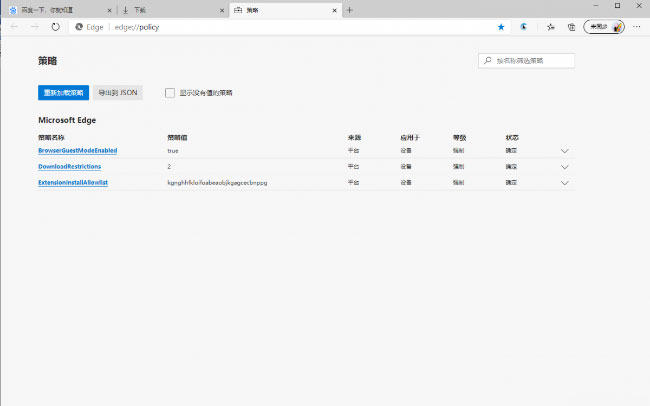Close the Baidu tab
The image size is (650, 406).
tap(109, 10)
